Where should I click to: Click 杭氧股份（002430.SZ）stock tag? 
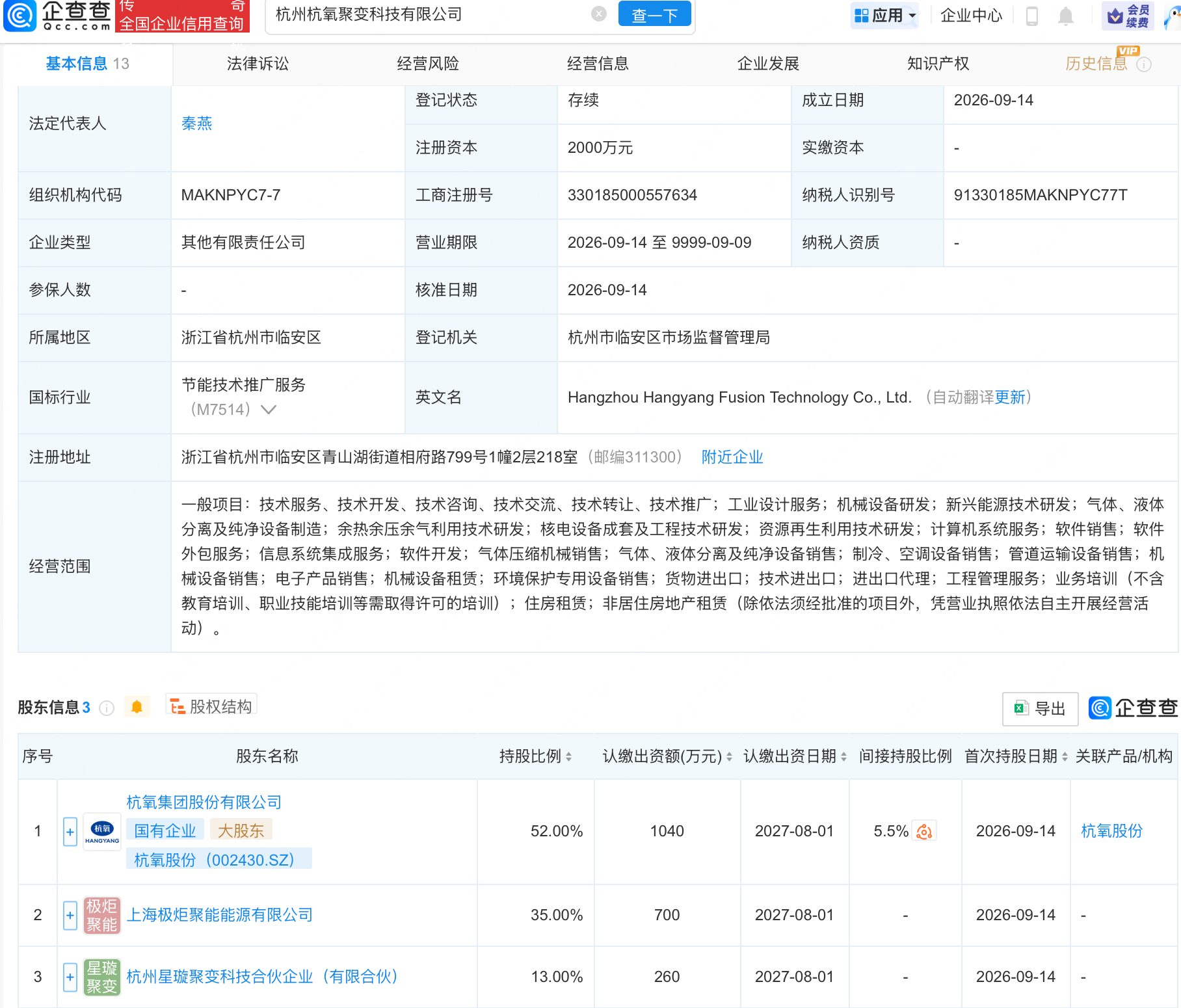coord(219,860)
